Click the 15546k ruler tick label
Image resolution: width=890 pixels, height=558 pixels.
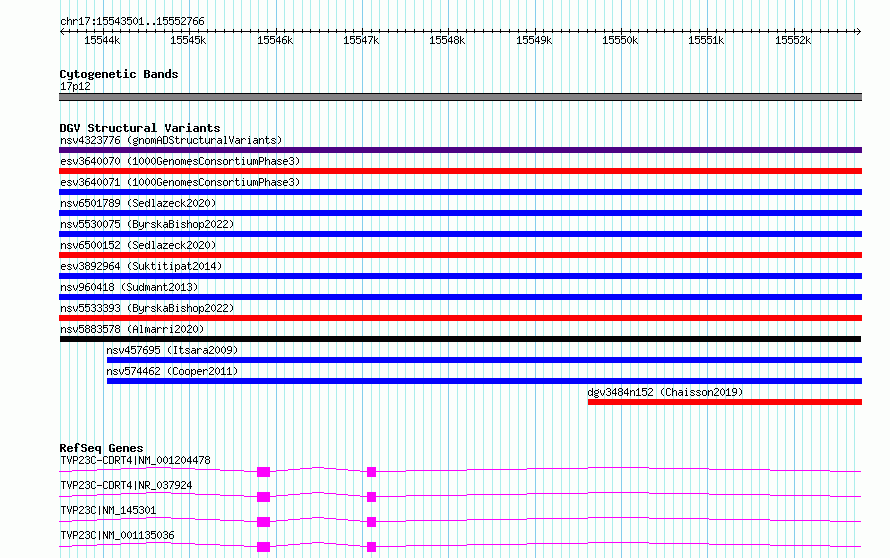pos(275,40)
